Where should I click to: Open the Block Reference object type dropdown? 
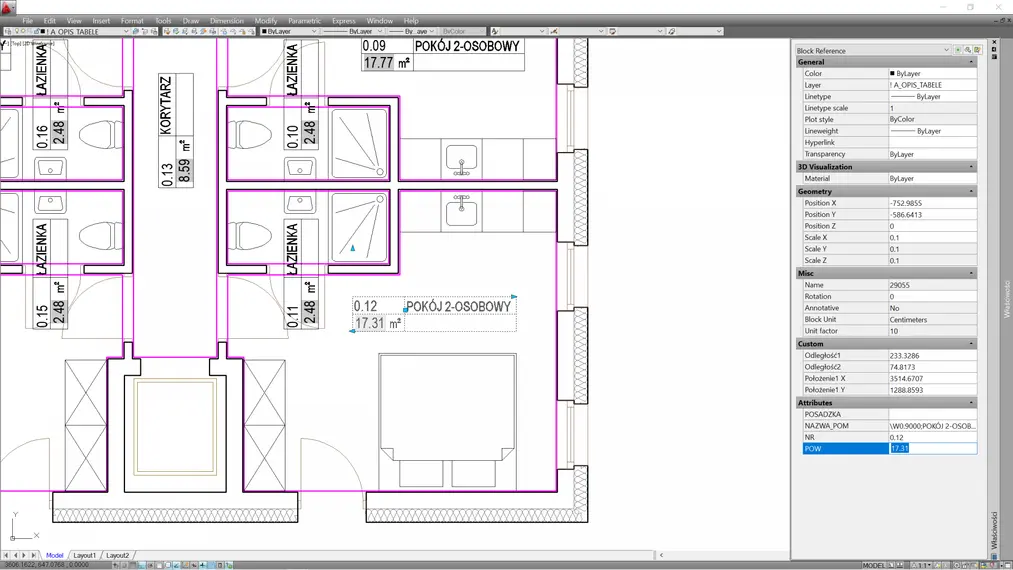click(873, 50)
